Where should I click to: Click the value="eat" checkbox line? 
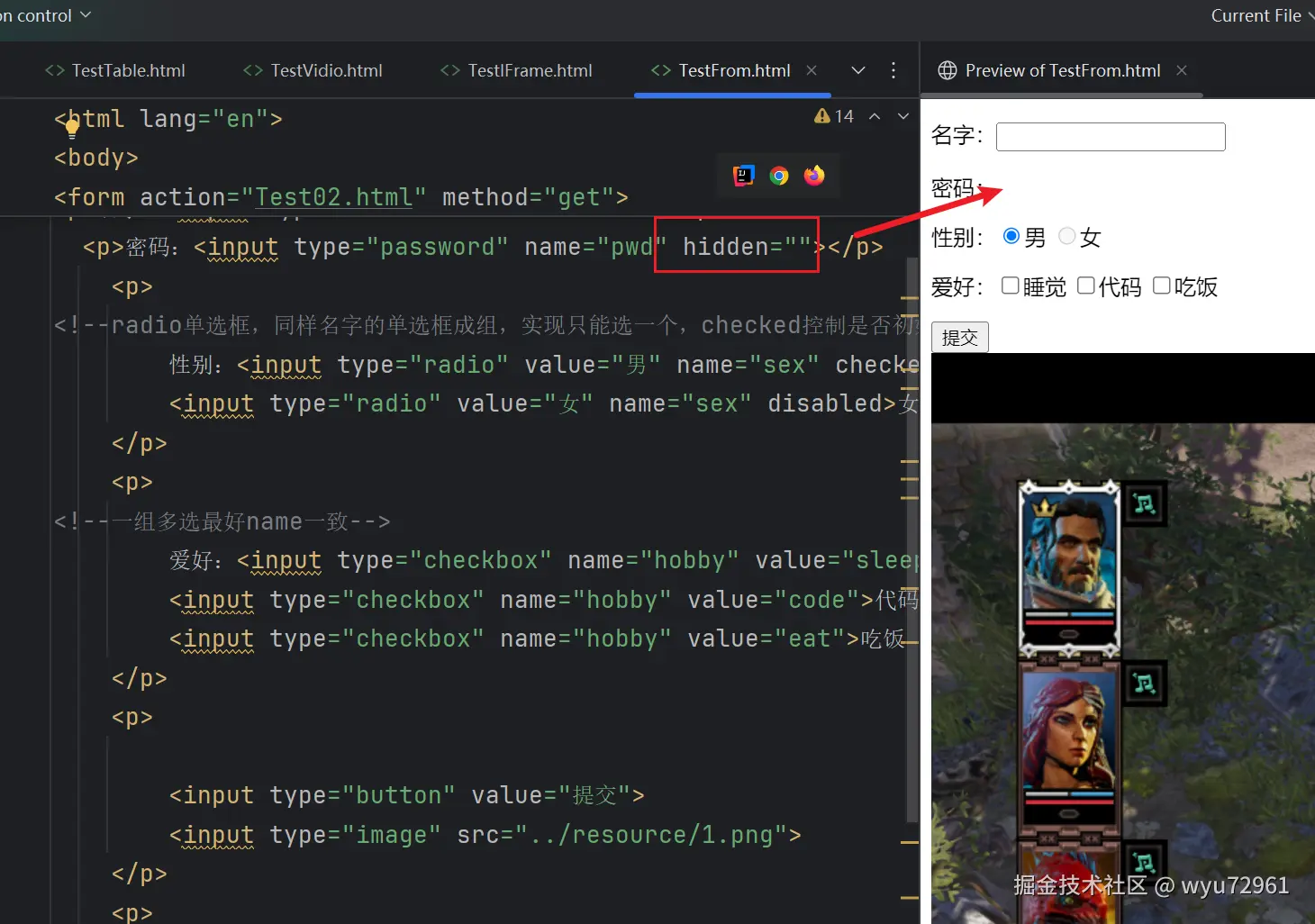pos(537,639)
